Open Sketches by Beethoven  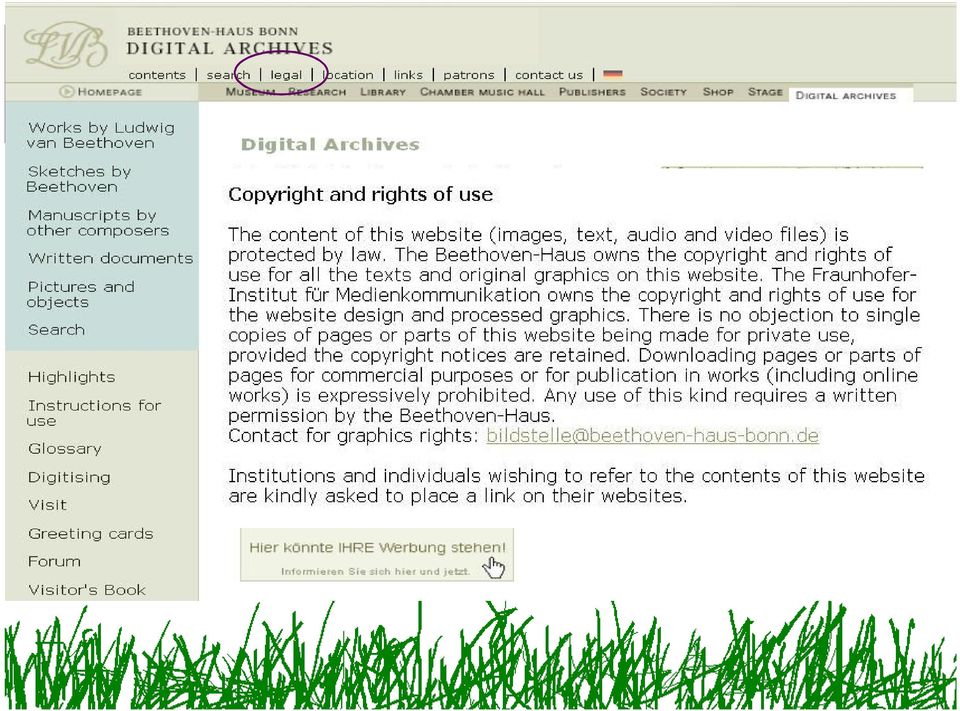coord(78,179)
